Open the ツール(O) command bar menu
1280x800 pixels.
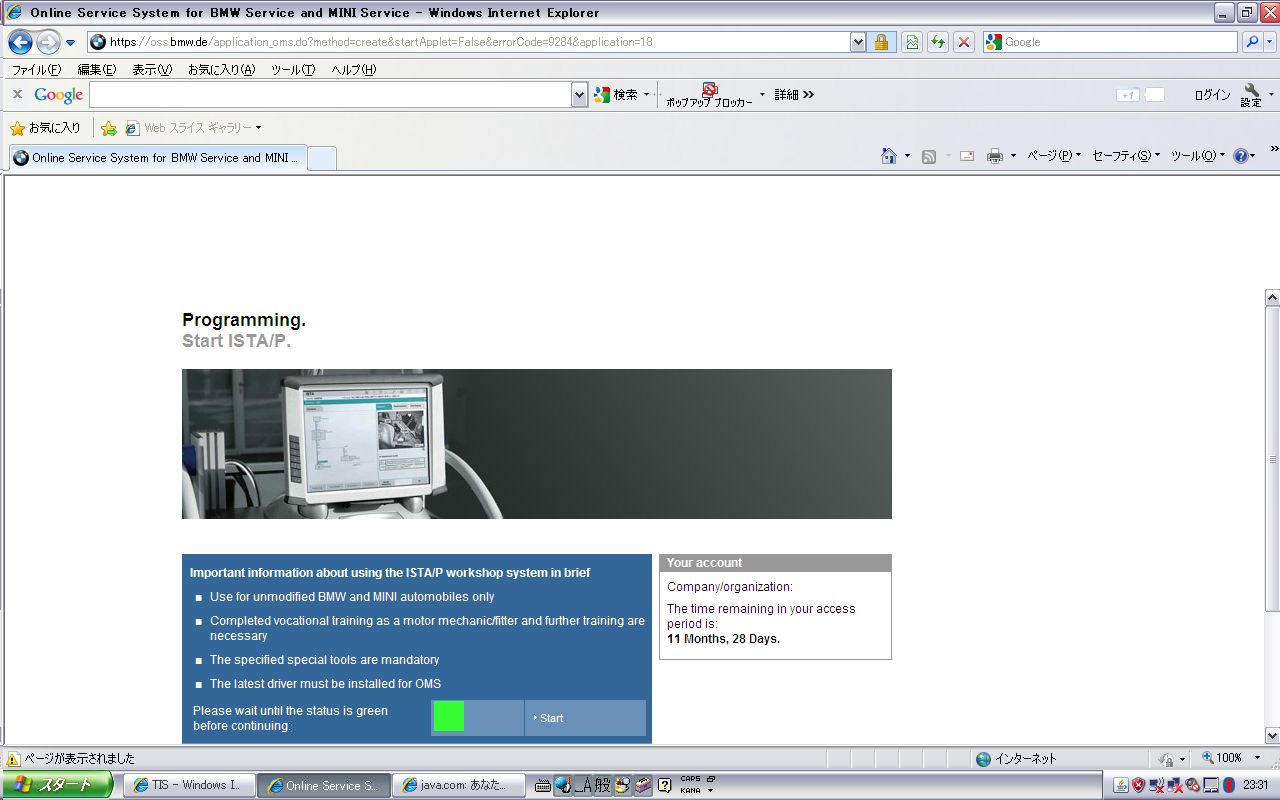[x=1198, y=156]
